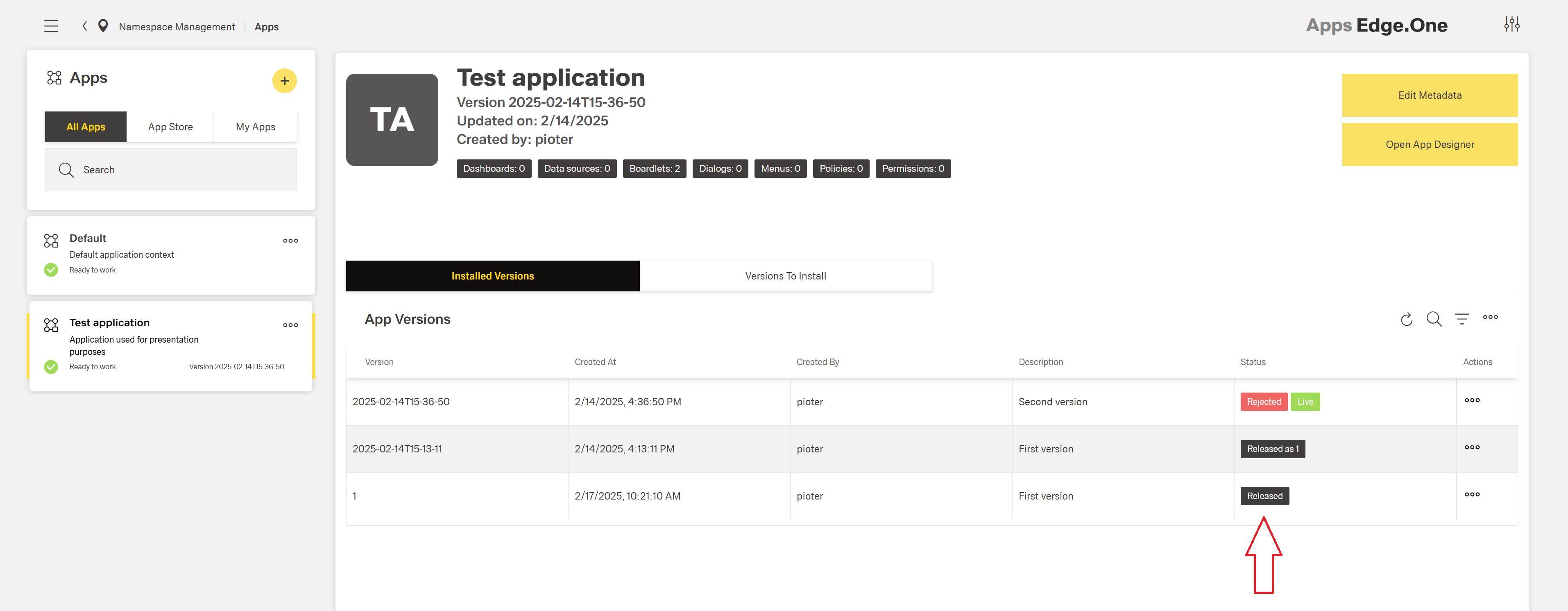The image size is (1568, 611).
Task: Click the Released status badge for version 1
Action: [x=1264, y=496]
